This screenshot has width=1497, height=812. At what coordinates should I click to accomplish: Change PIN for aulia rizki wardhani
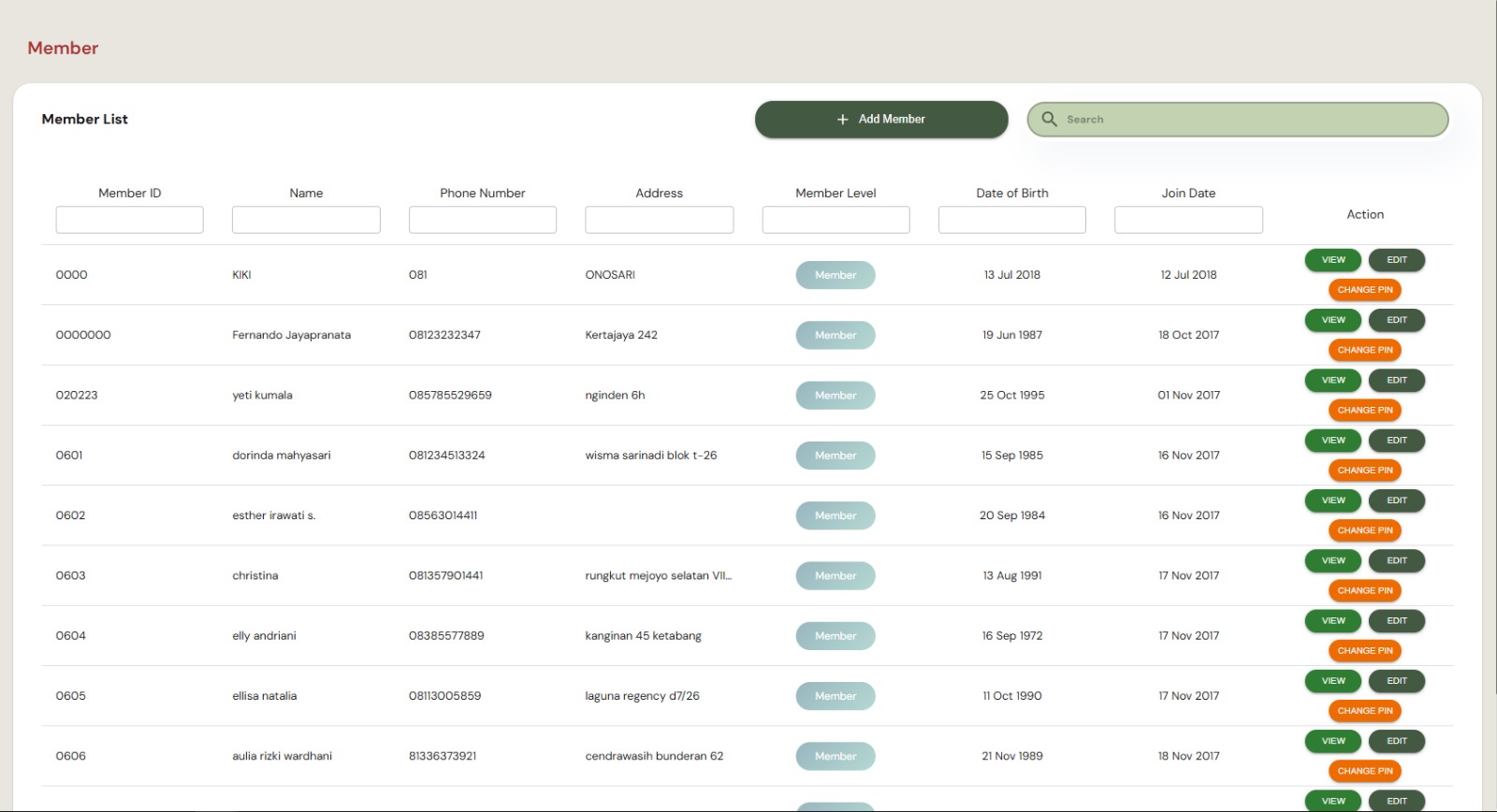[x=1365, y=771]
